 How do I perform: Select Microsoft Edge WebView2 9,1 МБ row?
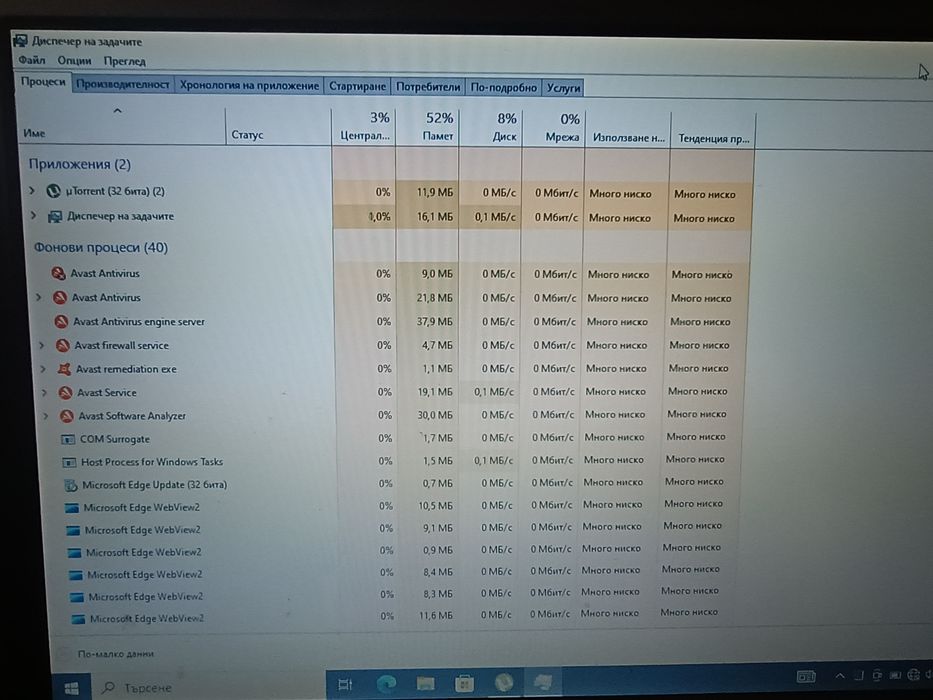[395, 528]
